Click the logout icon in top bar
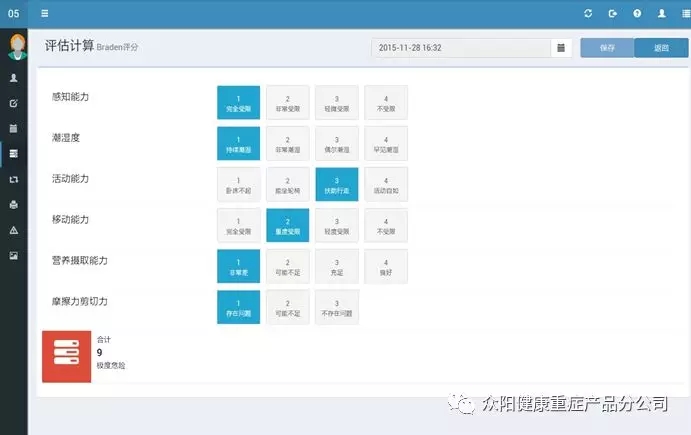 pos(612,14)
